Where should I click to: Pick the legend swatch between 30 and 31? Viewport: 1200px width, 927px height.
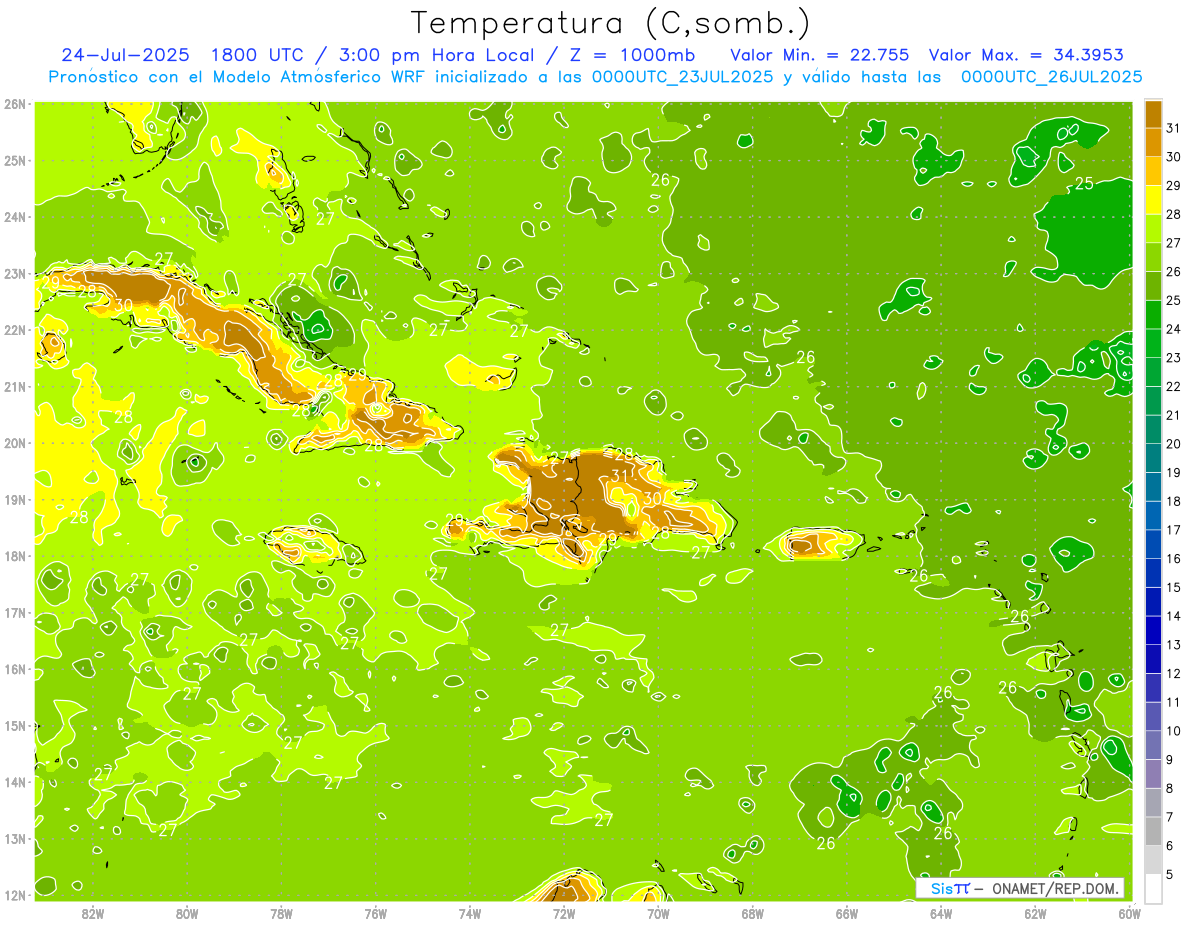point(1153,142)
